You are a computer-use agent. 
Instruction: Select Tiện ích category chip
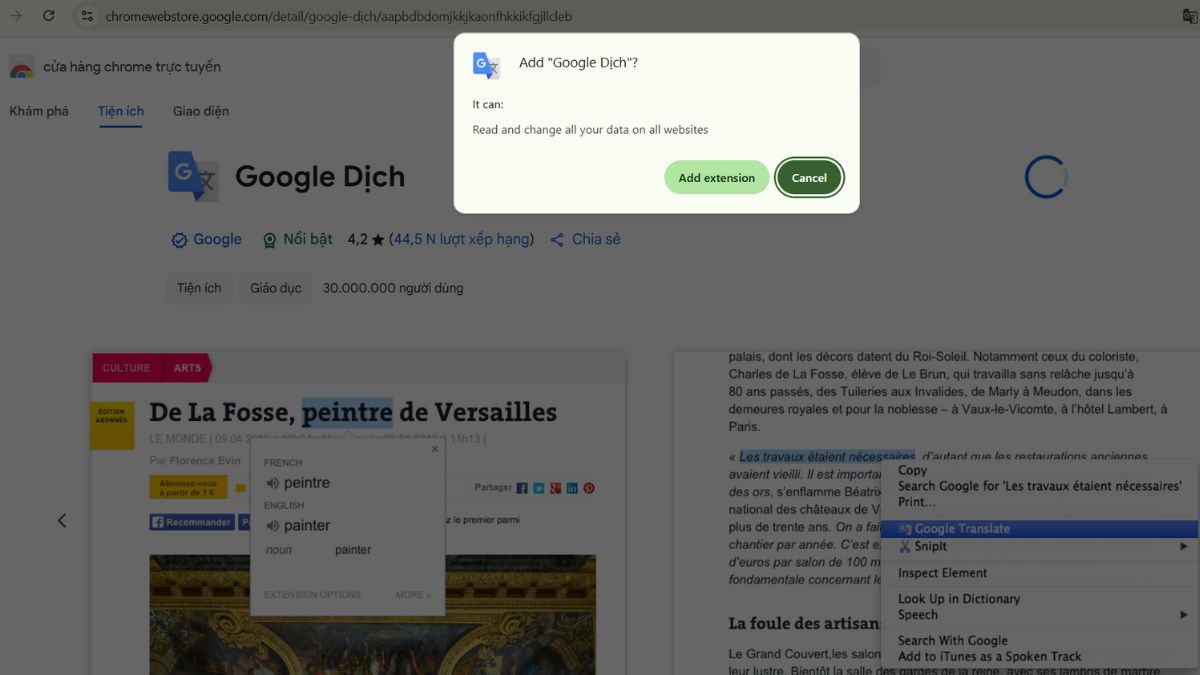pos(199,288)
